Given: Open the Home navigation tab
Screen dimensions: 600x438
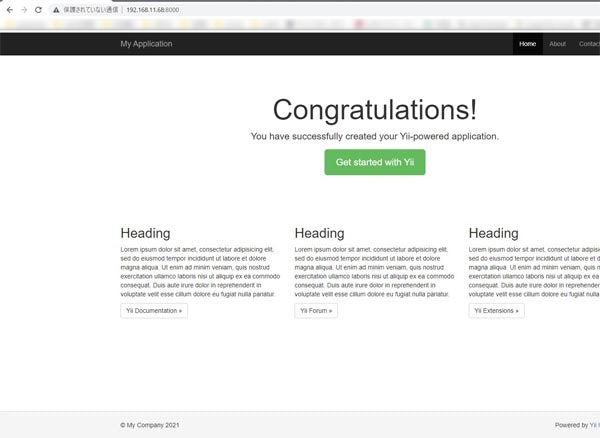Looking at the screenshot, I should click(527, 44).
